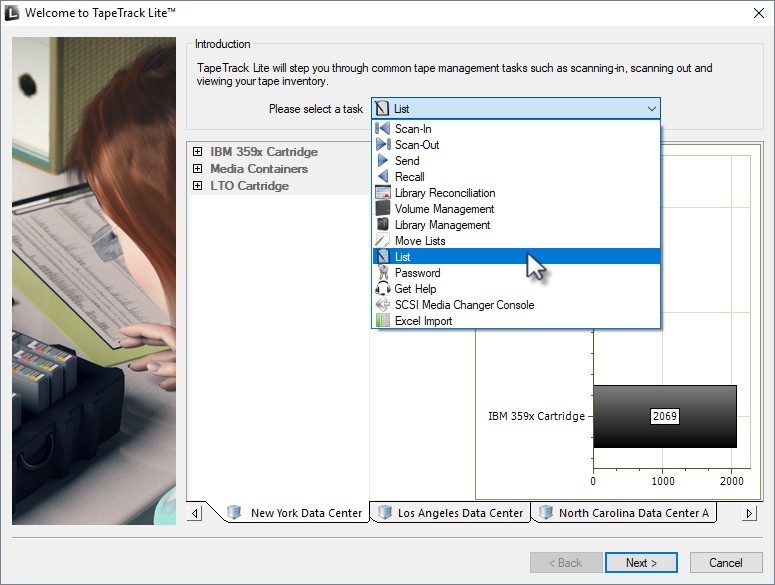
Task: Pick Volume Management from the dropdown
Action: click(x=516, y=209)
